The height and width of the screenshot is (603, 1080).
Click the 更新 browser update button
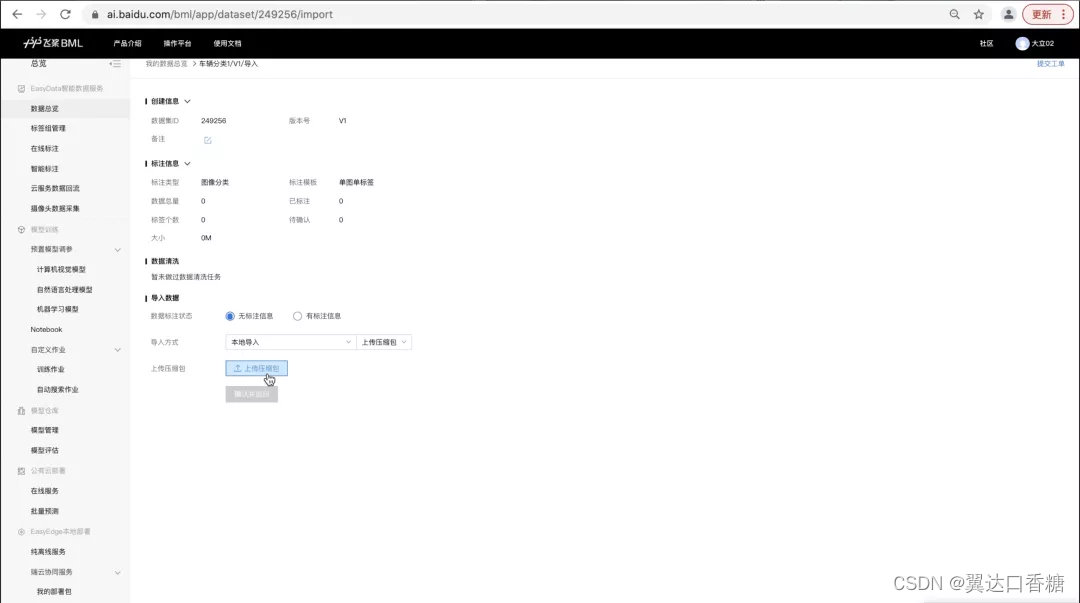click(1041, 14)
